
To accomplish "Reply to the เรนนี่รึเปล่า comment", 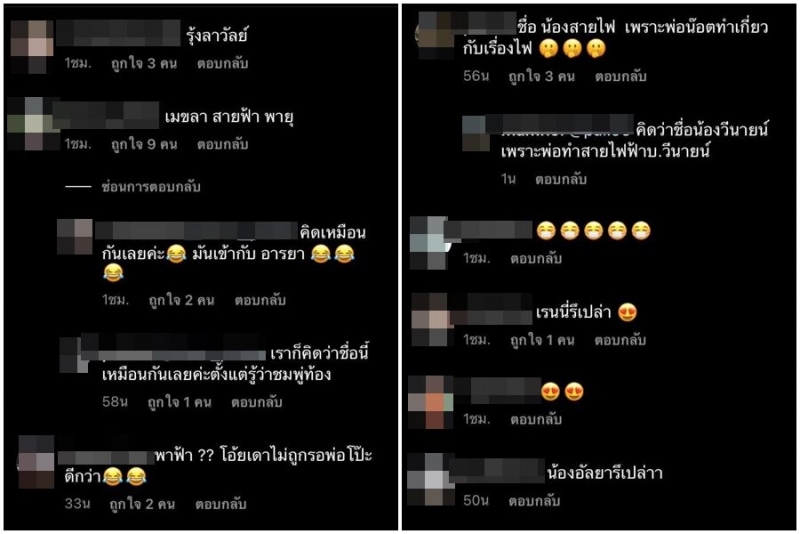I will (620, 340).
